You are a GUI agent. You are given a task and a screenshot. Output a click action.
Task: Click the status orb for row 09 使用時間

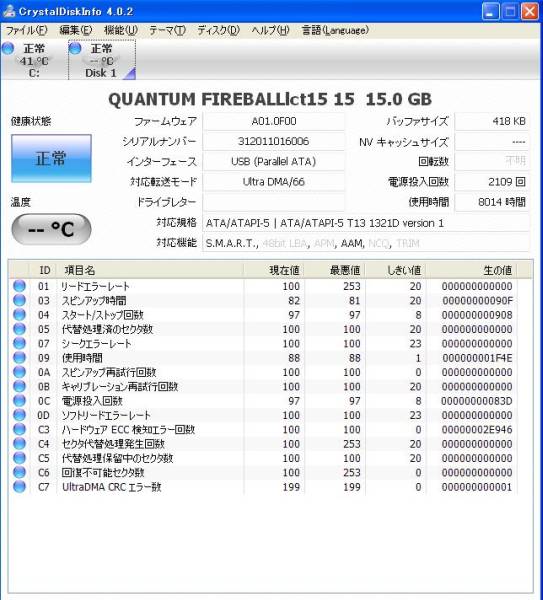click(20, 358)
